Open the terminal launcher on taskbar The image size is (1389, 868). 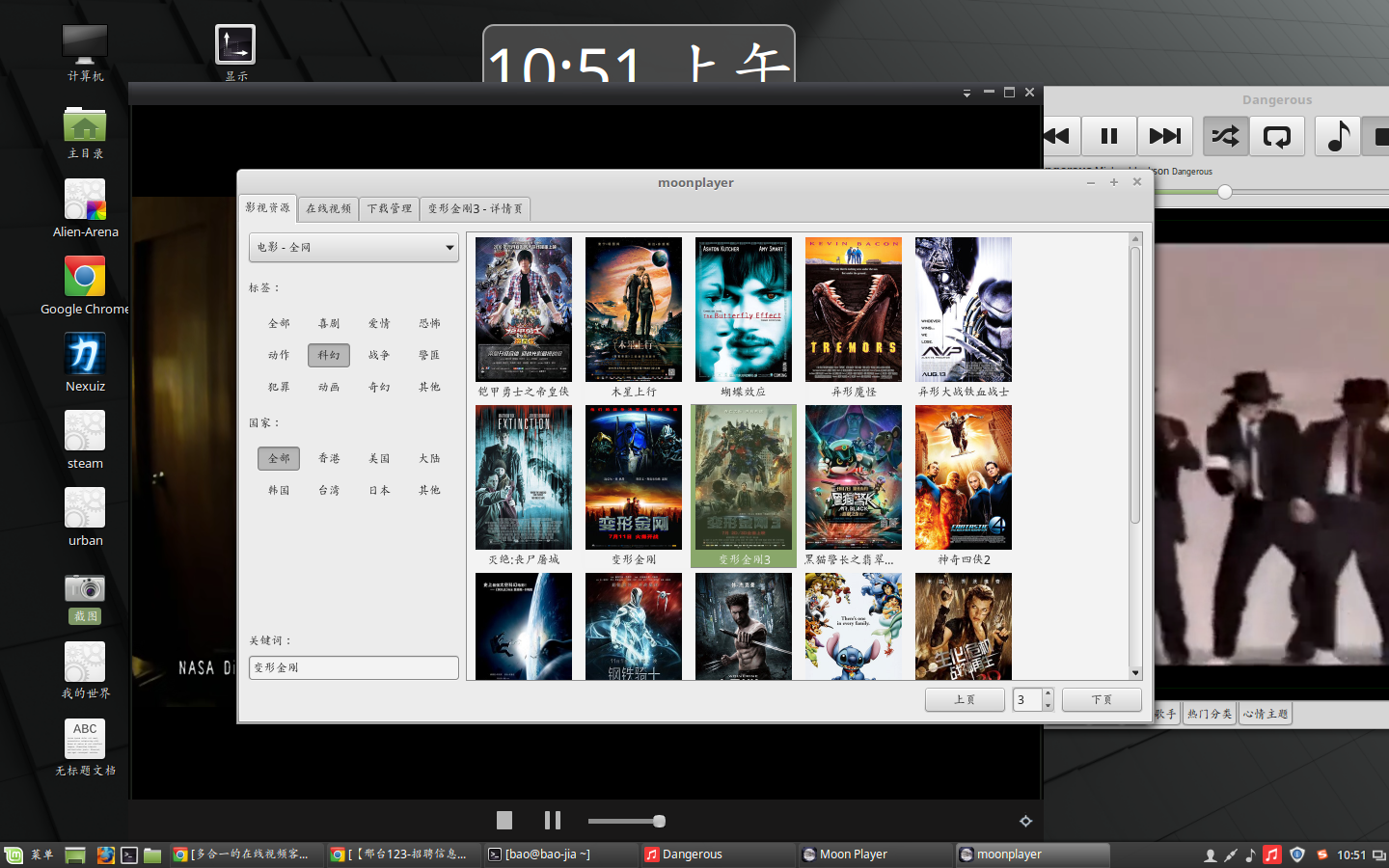click(129, 854)
